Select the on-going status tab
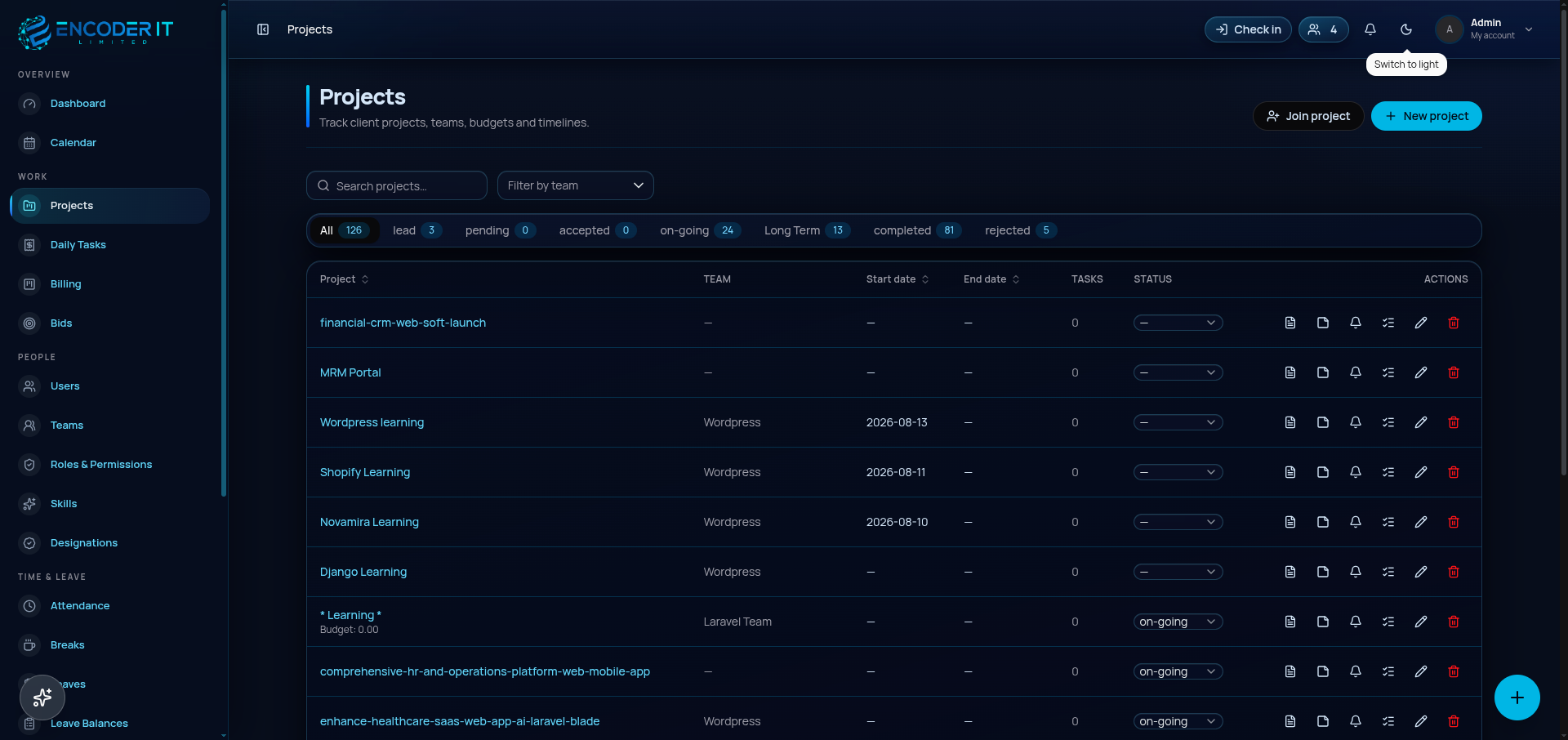 pyautogui.click(x=700, y=230)
